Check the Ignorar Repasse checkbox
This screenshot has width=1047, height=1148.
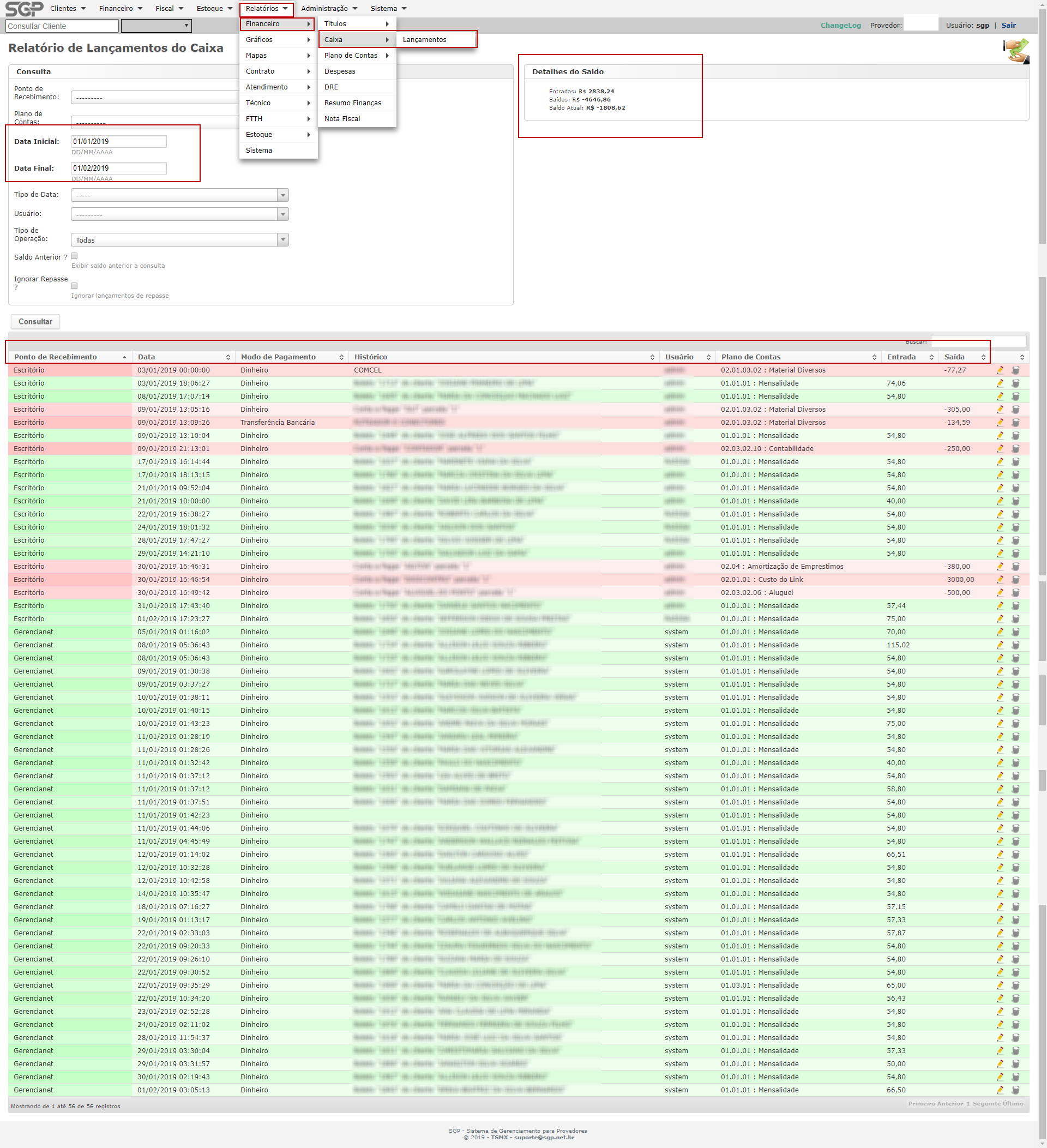pos(74,286)
